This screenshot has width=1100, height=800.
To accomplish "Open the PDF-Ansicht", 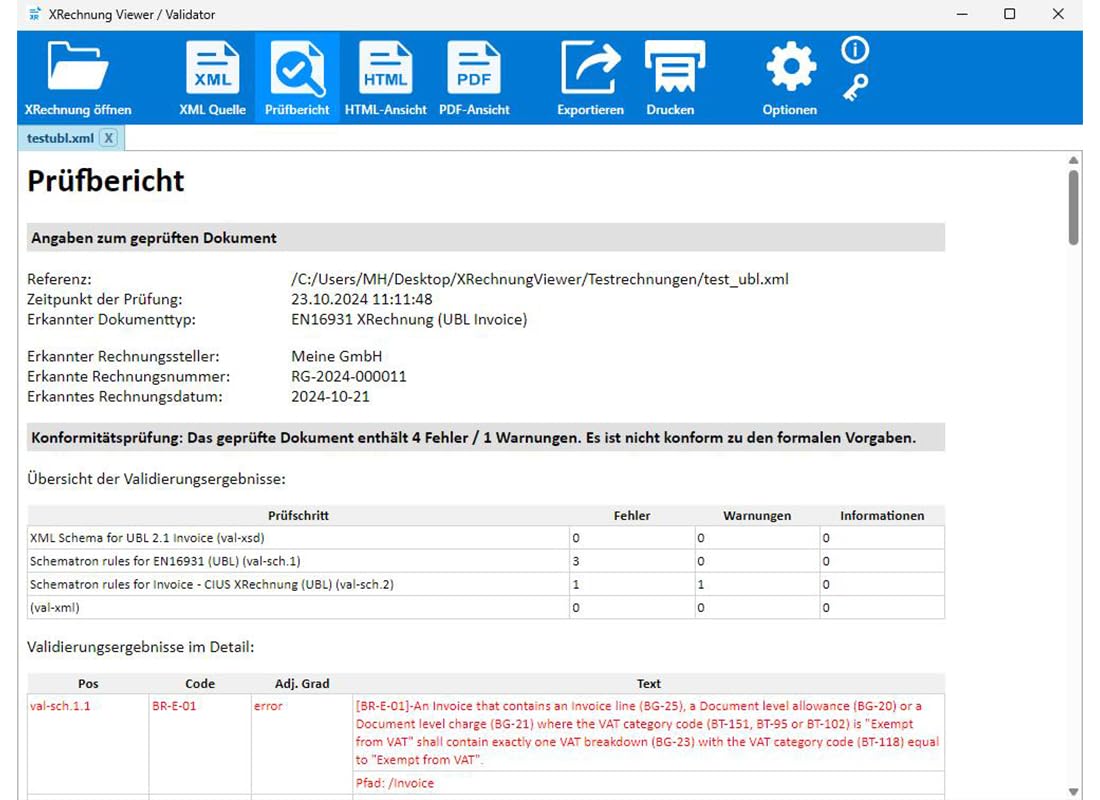I will (x=474, y=78).
